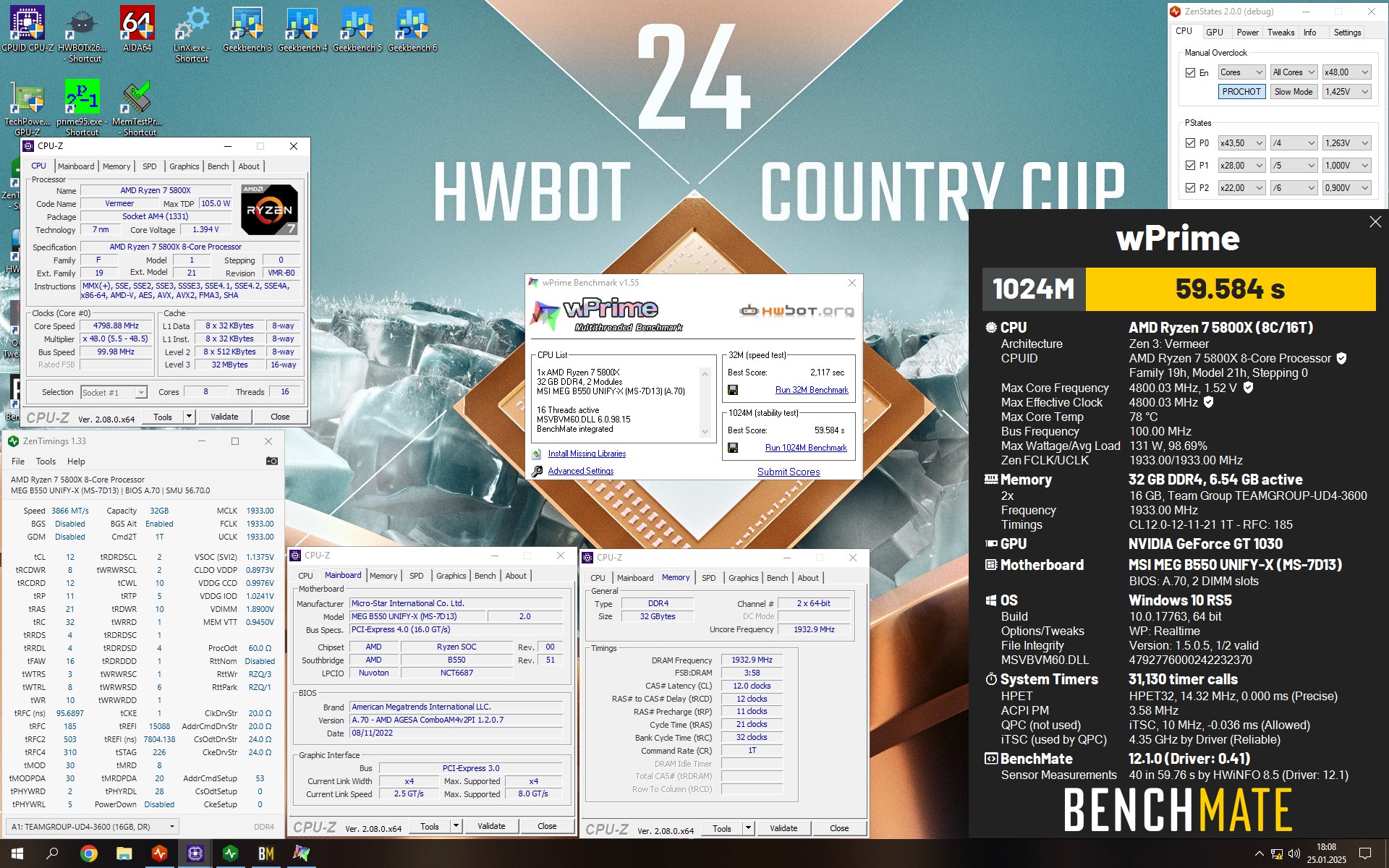Click the ZenTimings screenshot camera icon
Viewport: 1389px width, 868px height.
[272, 461]
